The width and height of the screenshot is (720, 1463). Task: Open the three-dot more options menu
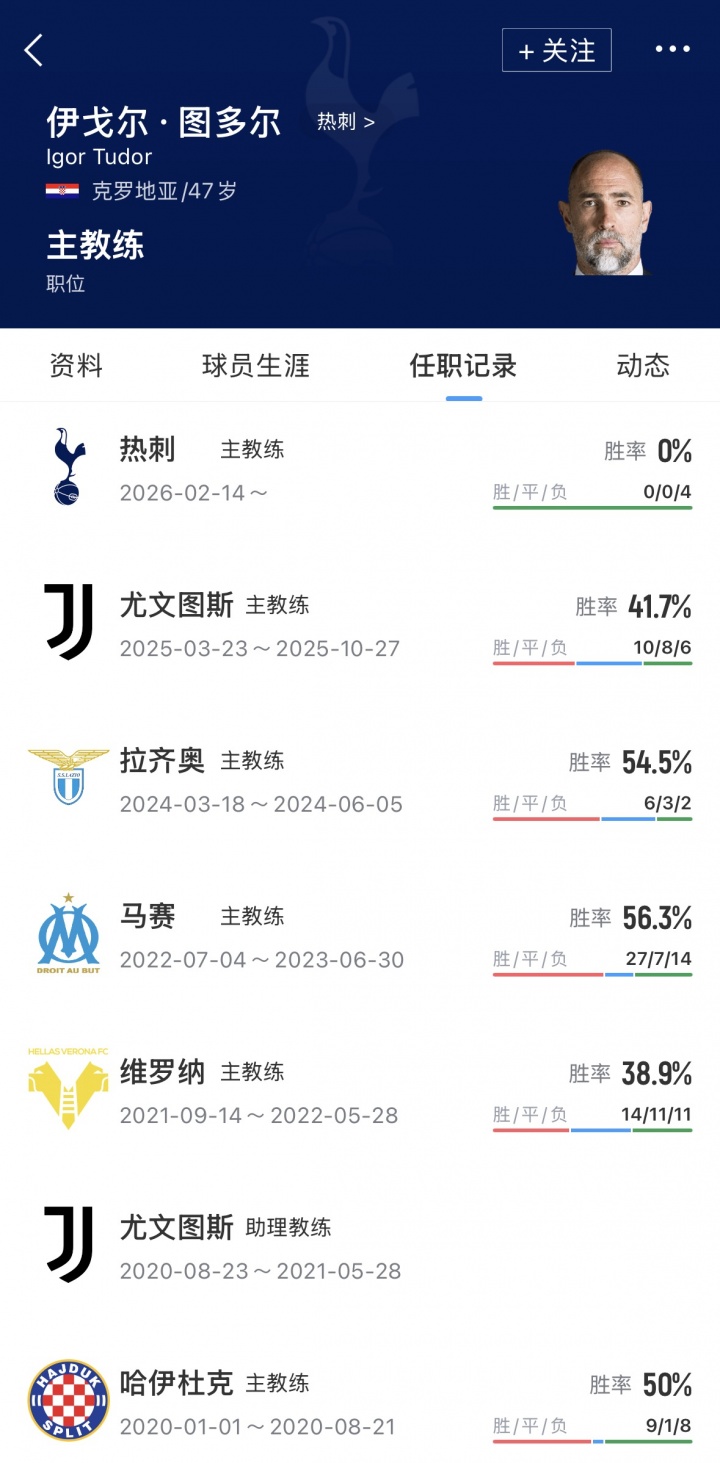[672, 49]
